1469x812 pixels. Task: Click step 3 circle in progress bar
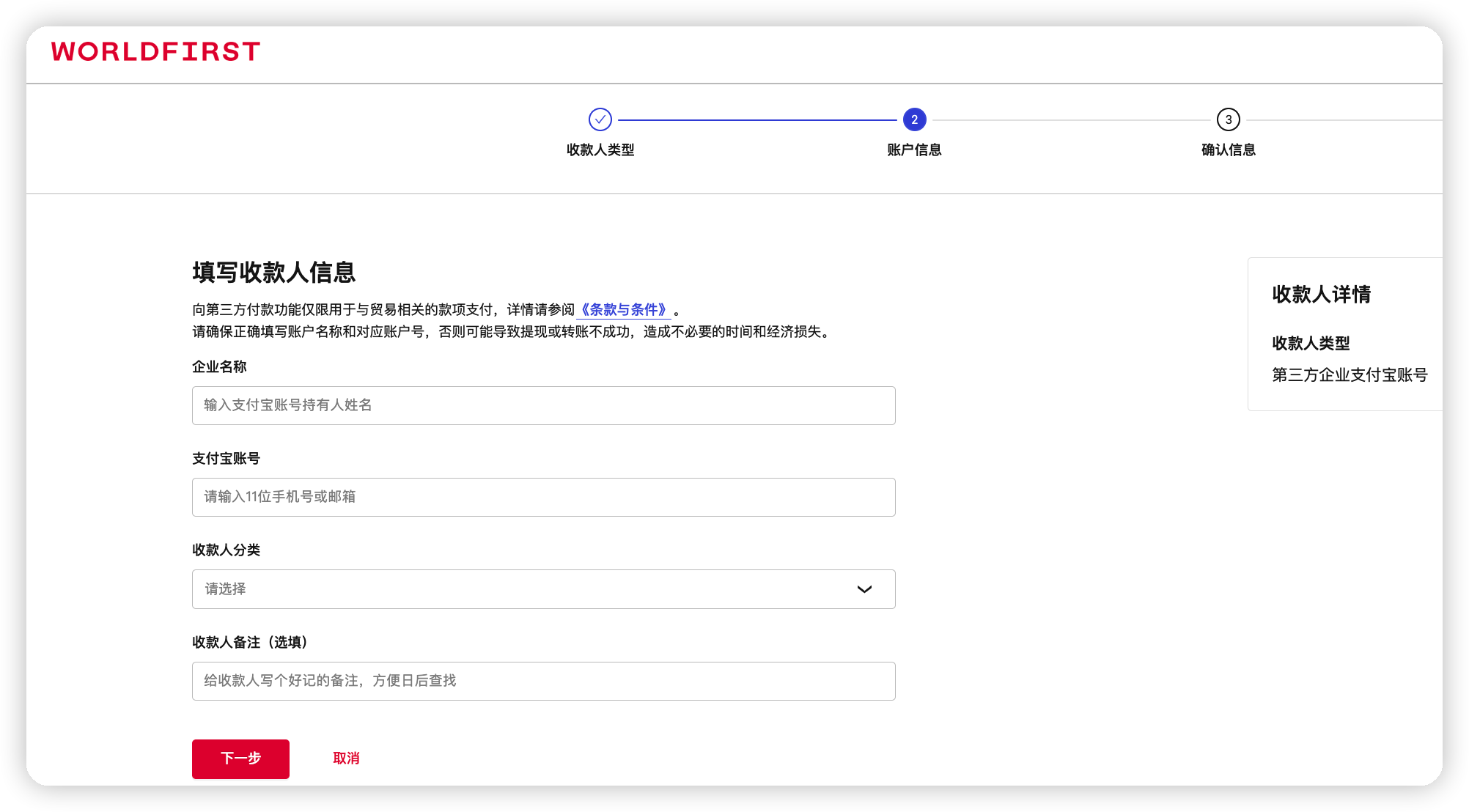pos(1228,119)
